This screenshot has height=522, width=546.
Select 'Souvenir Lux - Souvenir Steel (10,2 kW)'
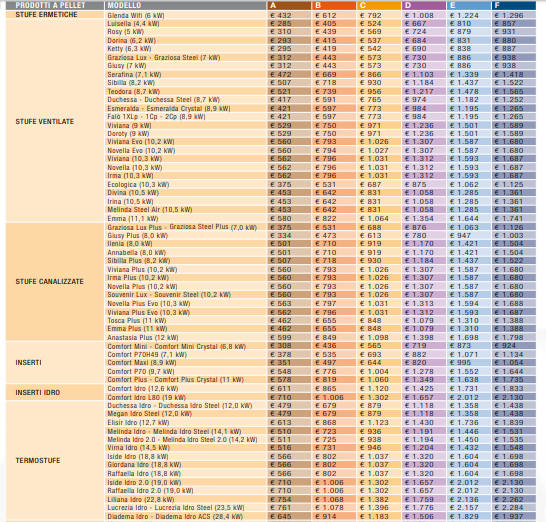169,295
